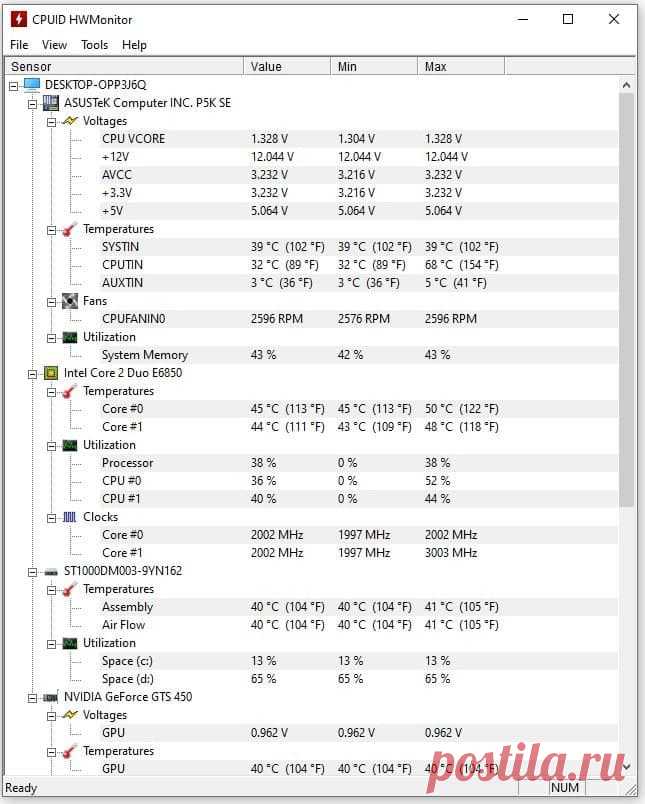645x804 pixels.
Task: Click the Value column header
Action: (287, 67)
